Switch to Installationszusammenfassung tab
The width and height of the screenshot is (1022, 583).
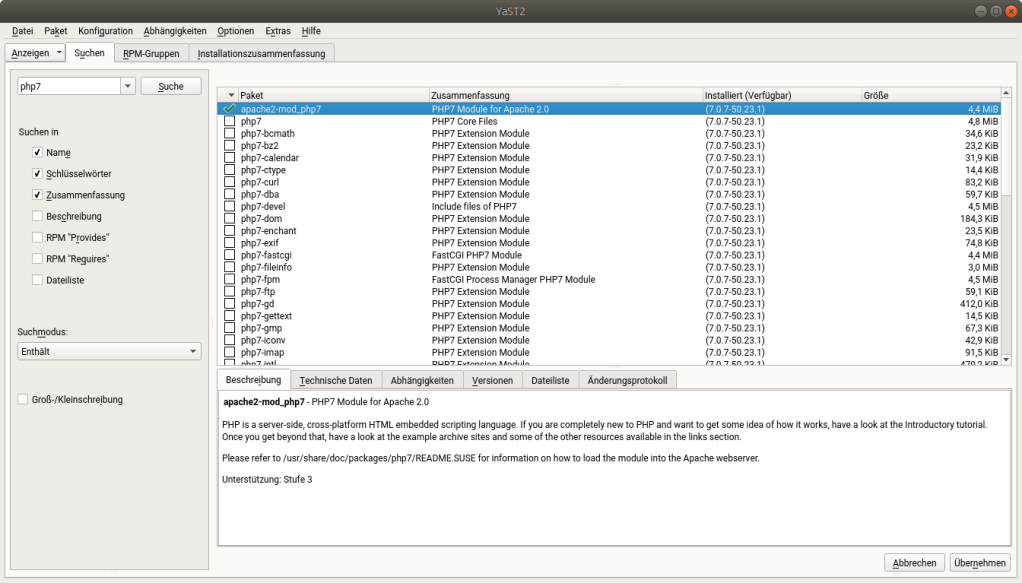[x=261, y=53]
